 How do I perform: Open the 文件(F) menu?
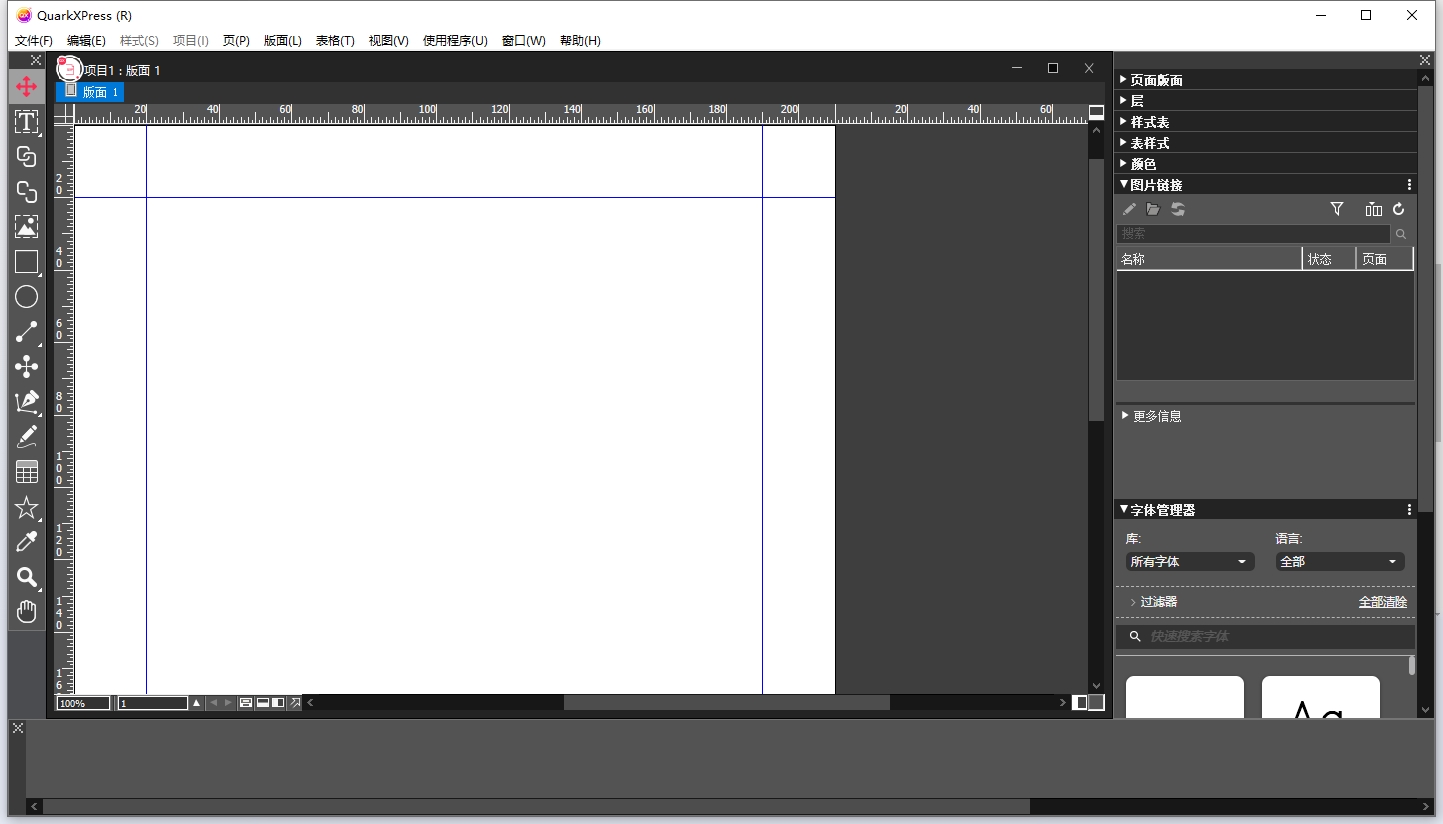tap(34, 41)
